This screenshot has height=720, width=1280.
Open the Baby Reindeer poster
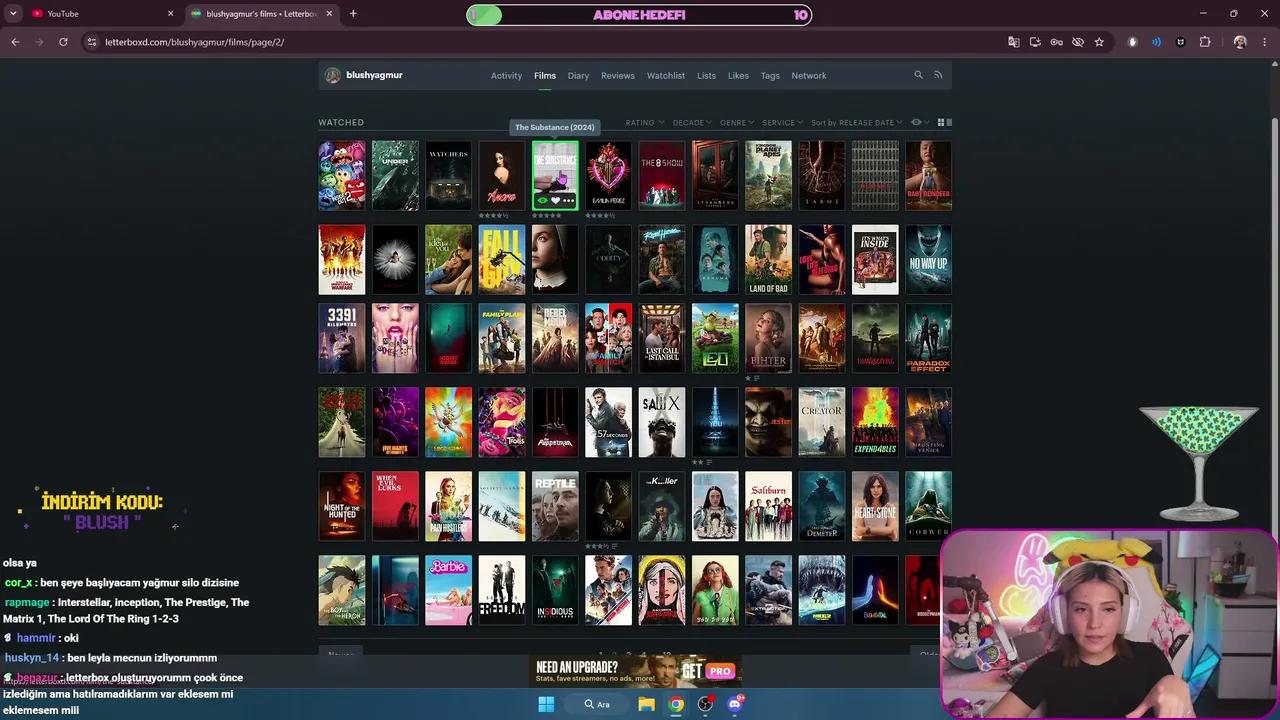[x=928, y=175]
